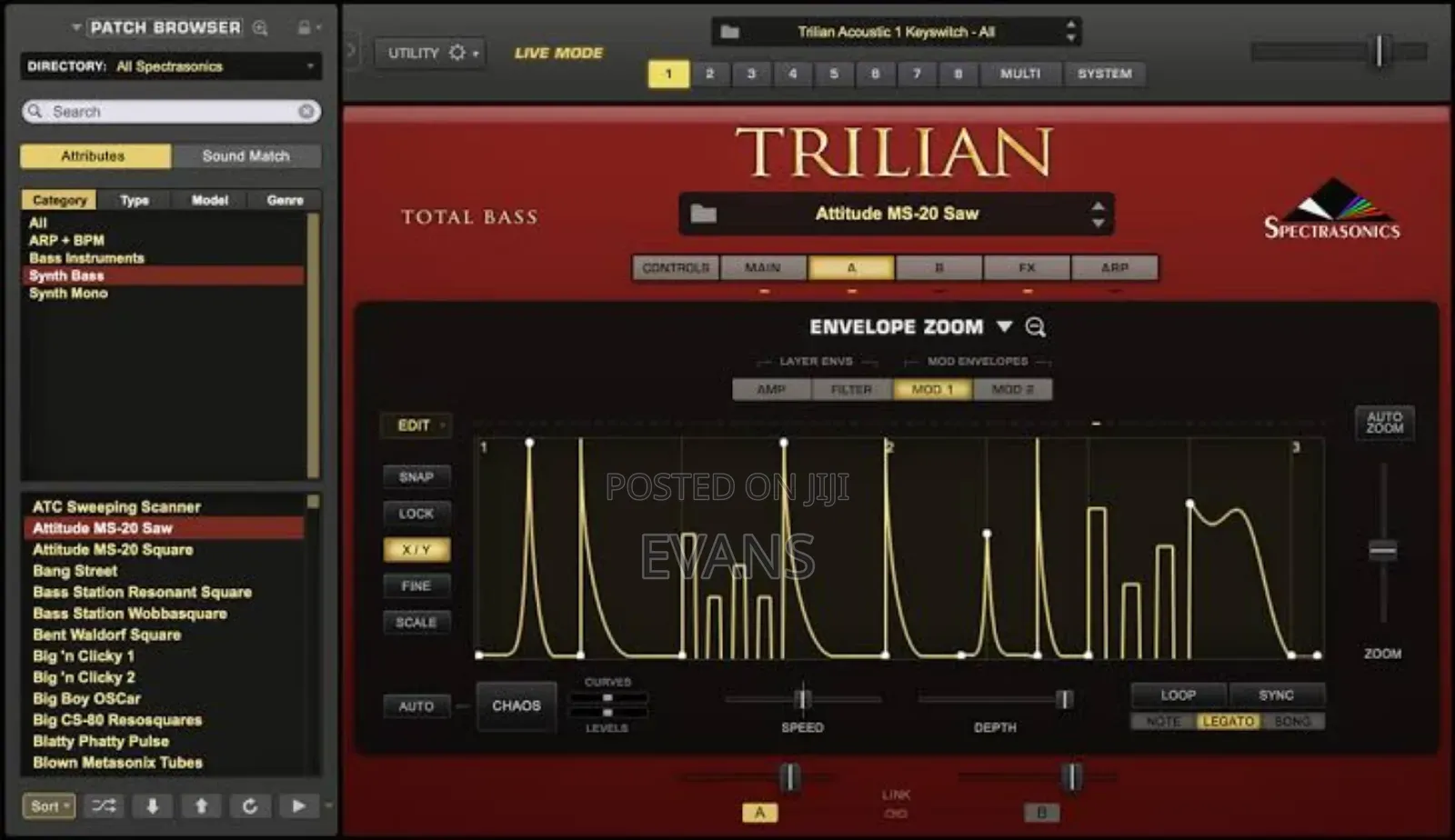Open the Envelope Zoom dropdown triangle
This screenshot has height=840, width=1455.
pos(1004,326)
